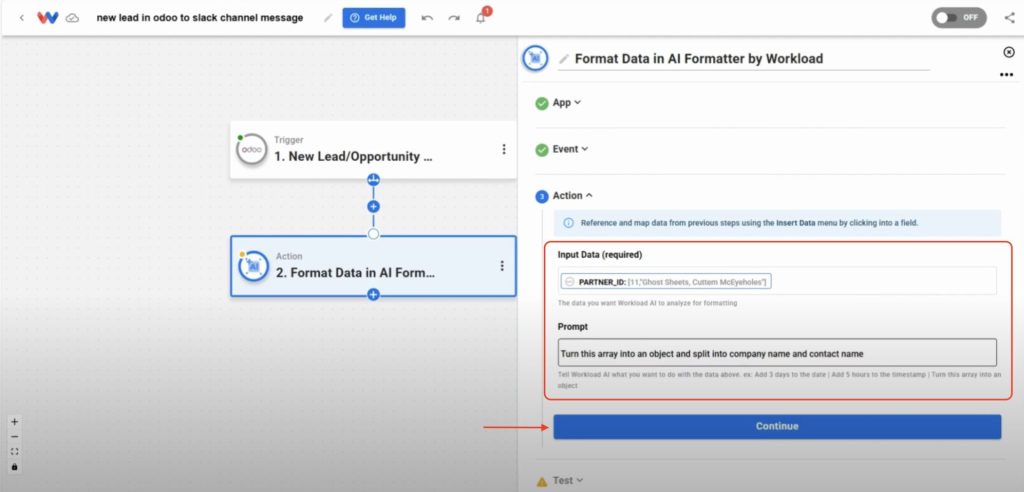Image resolution: width=1024 pixels, height=492 pixels.
Task: Click the back arrow in top bar
Action: (x=22, y=18)
